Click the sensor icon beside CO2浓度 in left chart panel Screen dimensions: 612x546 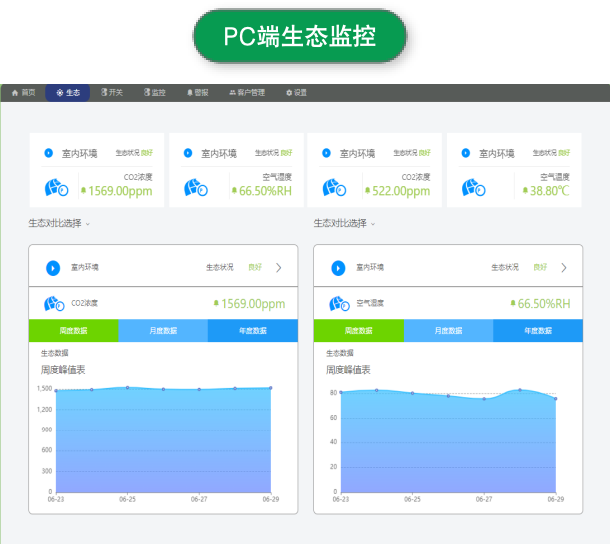(54, 304)
